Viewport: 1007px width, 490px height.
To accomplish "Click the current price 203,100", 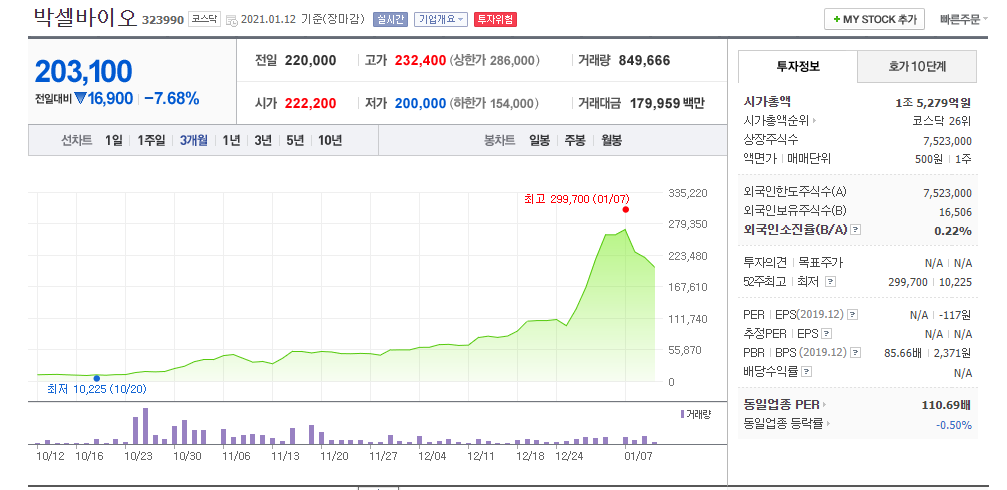I will point(83,71).
